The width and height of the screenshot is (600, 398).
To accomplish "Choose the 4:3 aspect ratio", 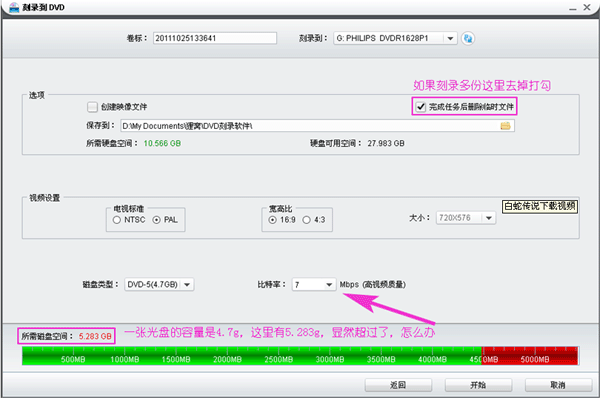I will pos(307,220).
